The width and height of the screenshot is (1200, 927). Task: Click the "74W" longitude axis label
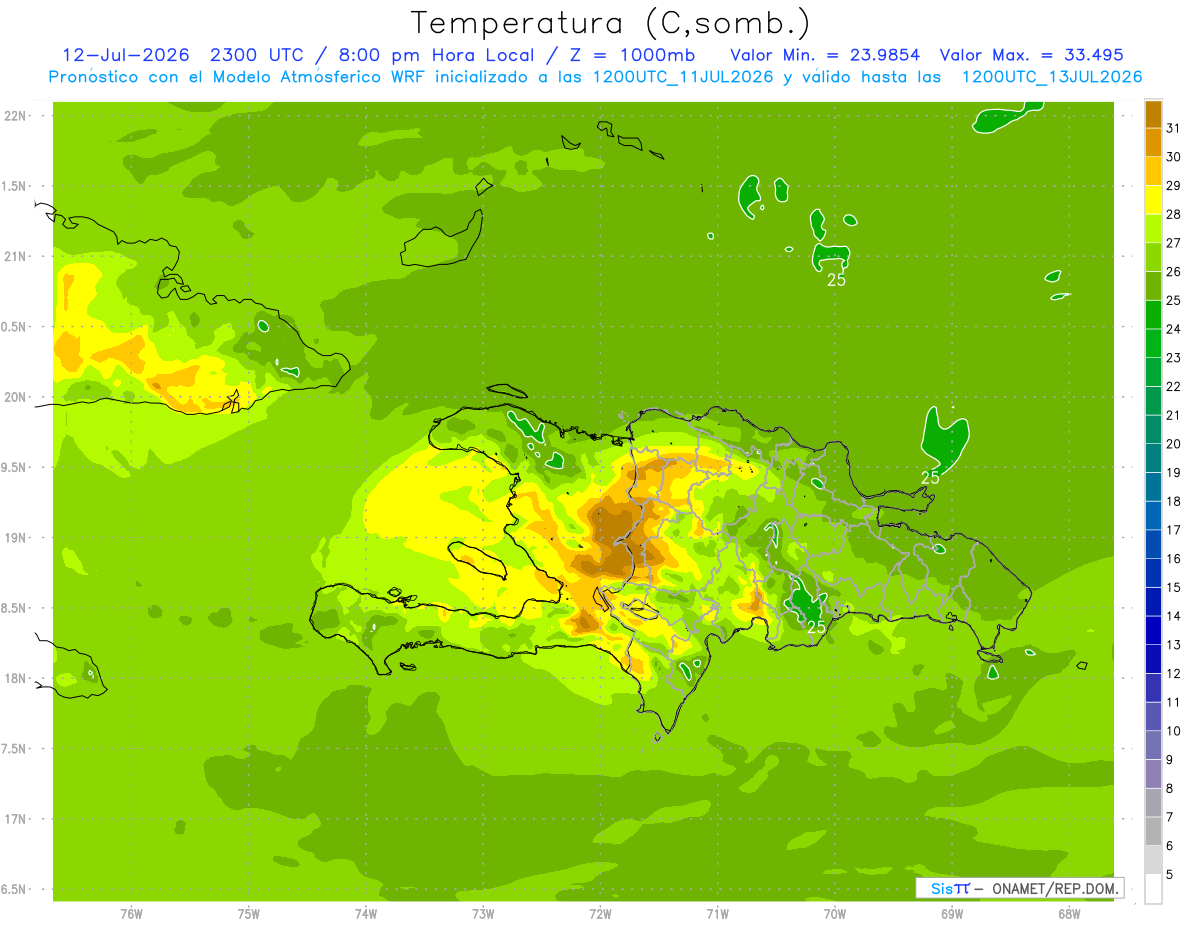point(366,914)
